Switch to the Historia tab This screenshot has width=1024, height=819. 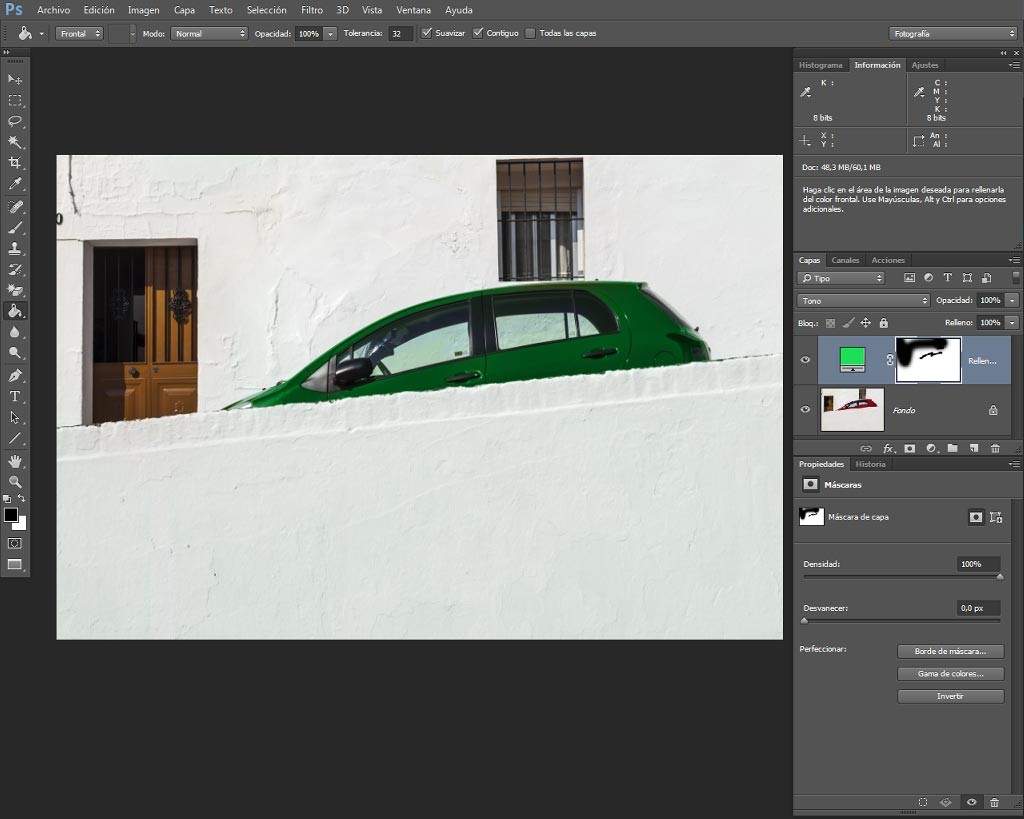click(871, 464)
